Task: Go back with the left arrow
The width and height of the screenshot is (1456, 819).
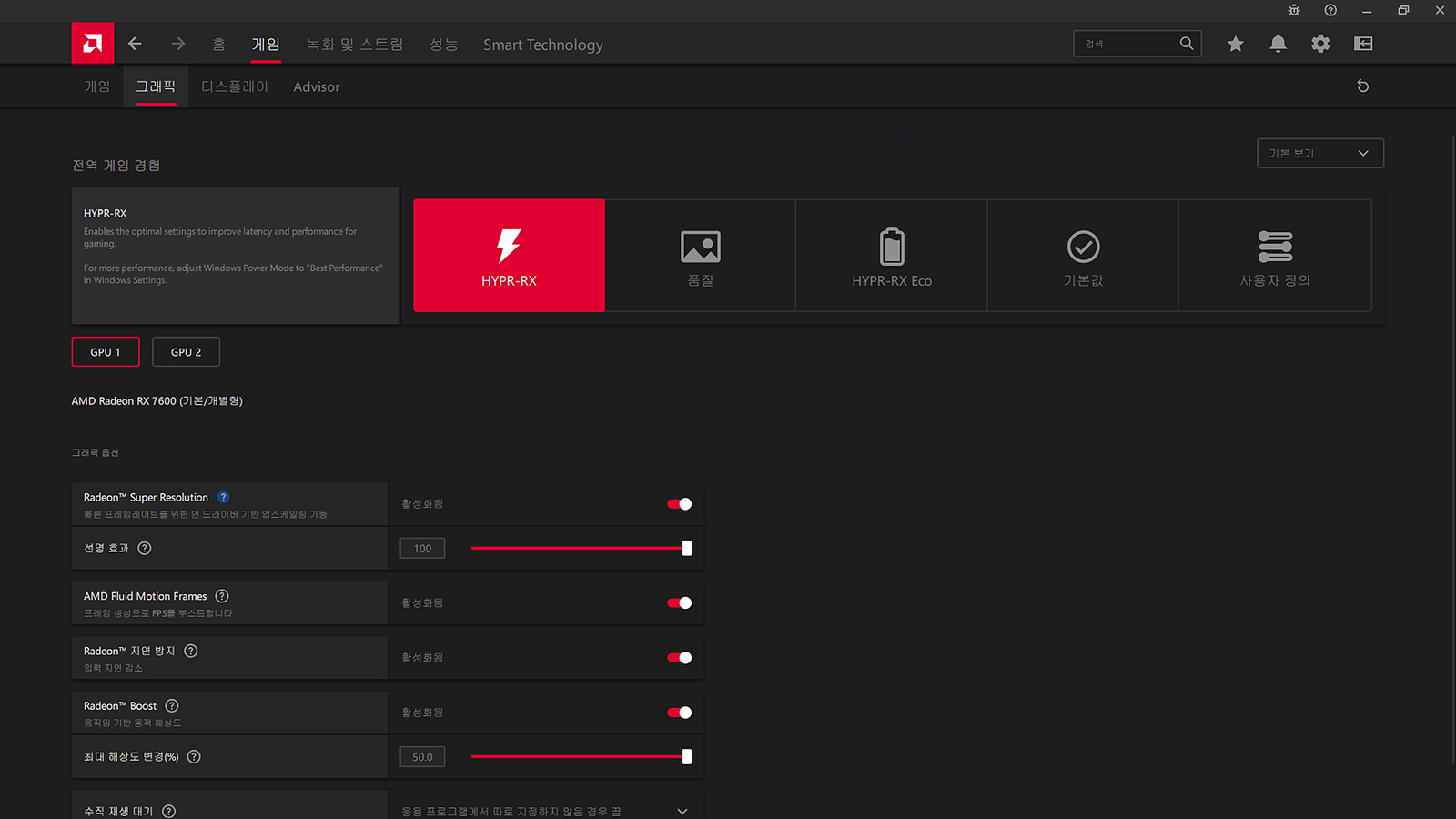Action: pos(135,44)
